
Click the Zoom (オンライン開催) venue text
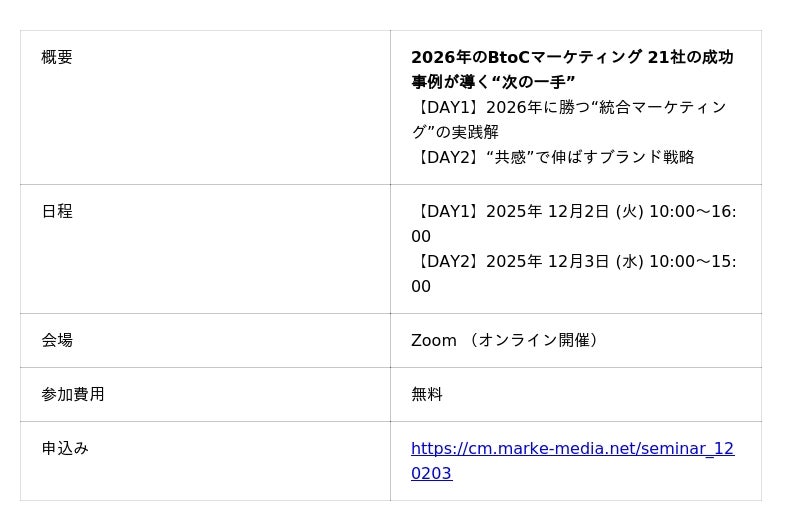click(x=507, y=340)
